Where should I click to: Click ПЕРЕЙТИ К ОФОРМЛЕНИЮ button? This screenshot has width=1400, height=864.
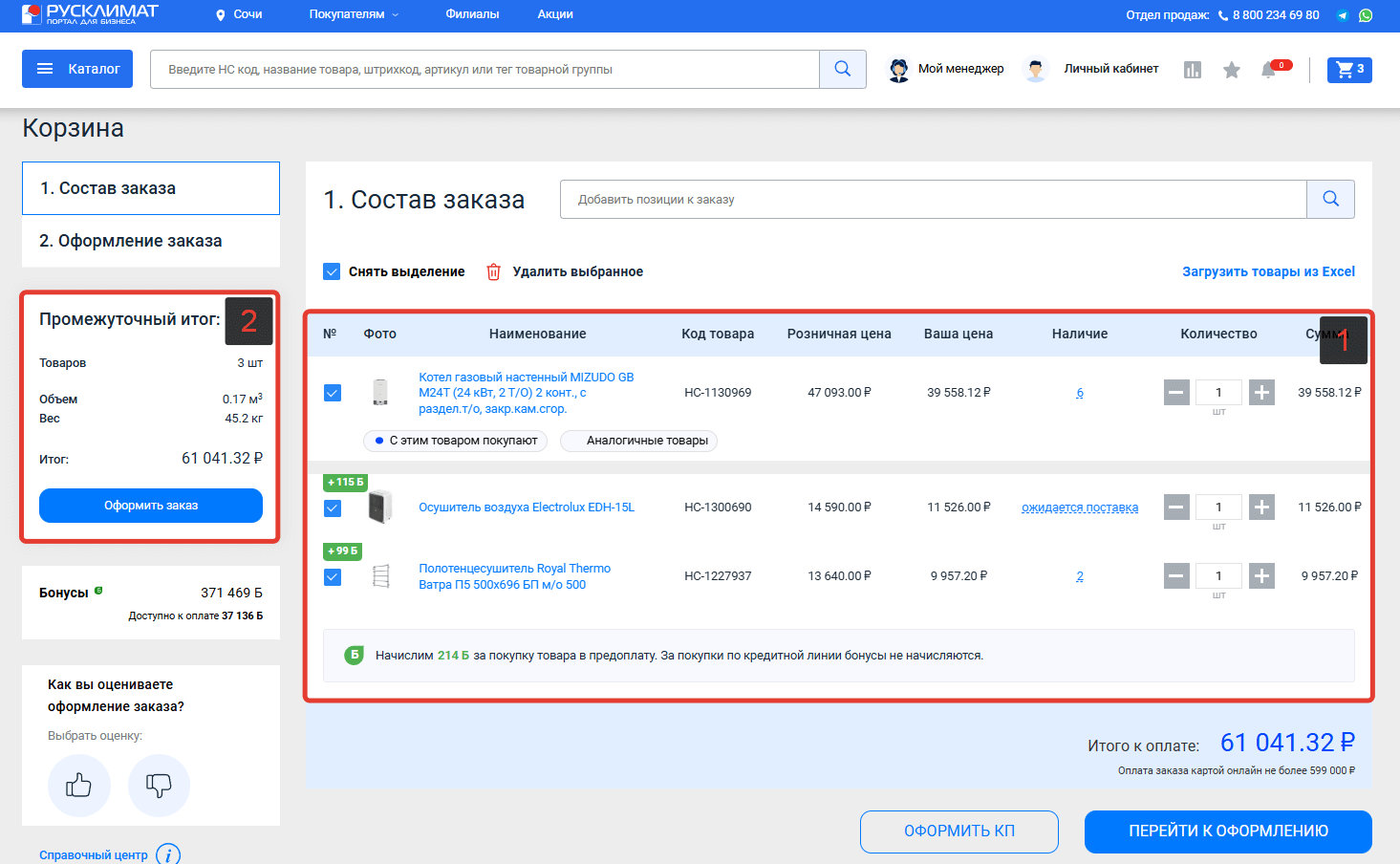pyautogui.click(x=1228, y=832)
